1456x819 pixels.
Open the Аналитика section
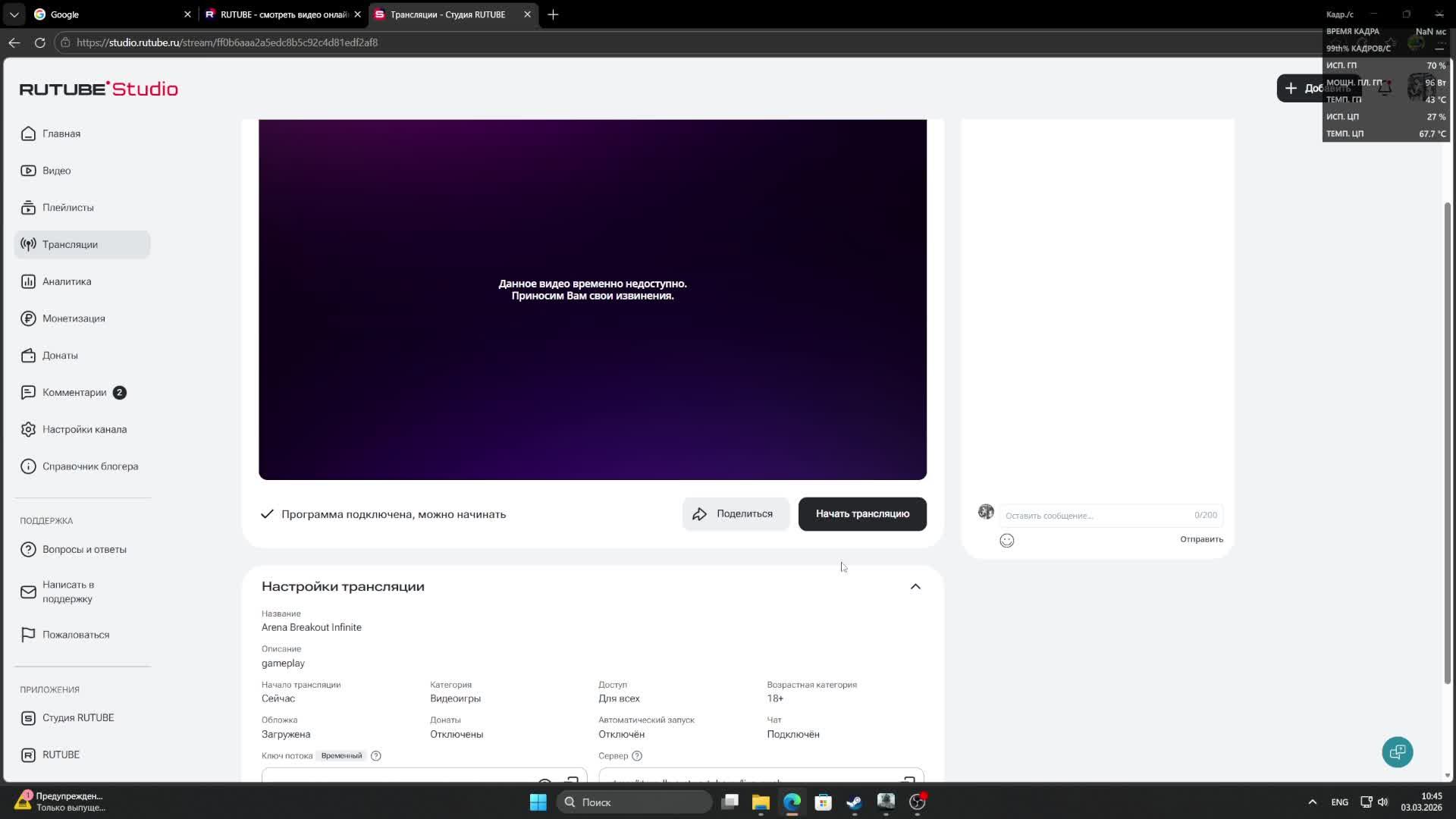[67, 281]
